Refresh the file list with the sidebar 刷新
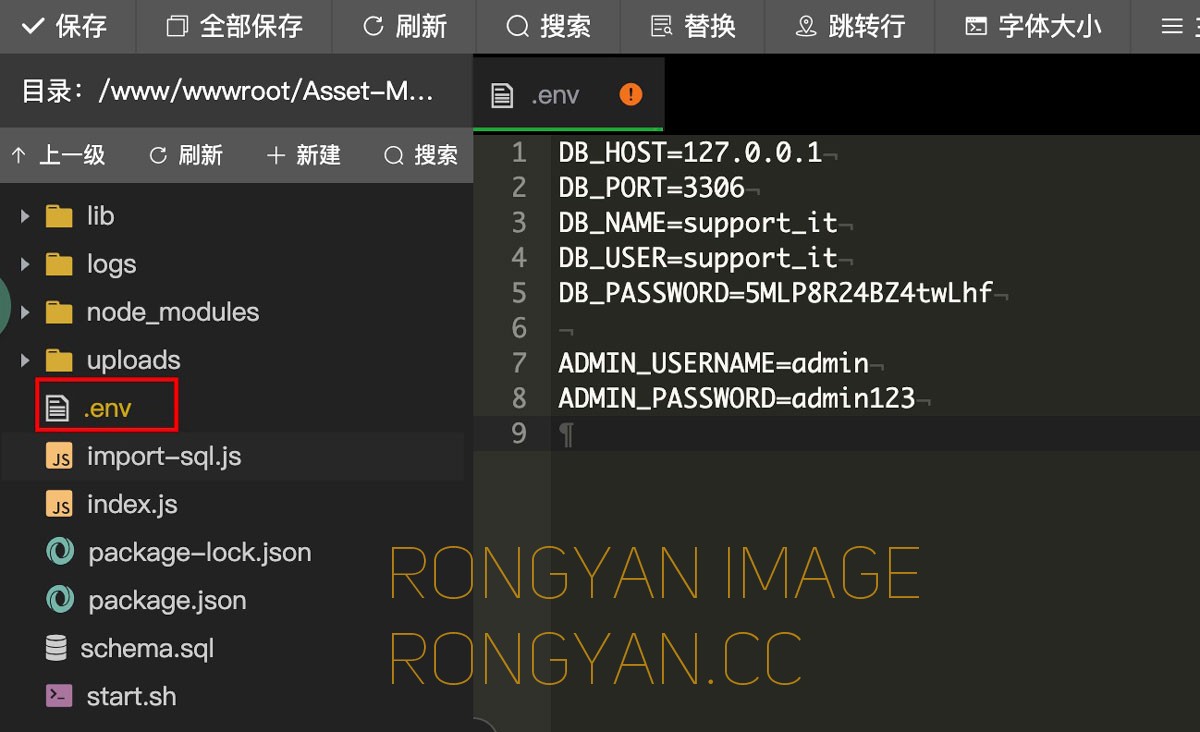The image size is (1200, 732). (x=186, y=155)
